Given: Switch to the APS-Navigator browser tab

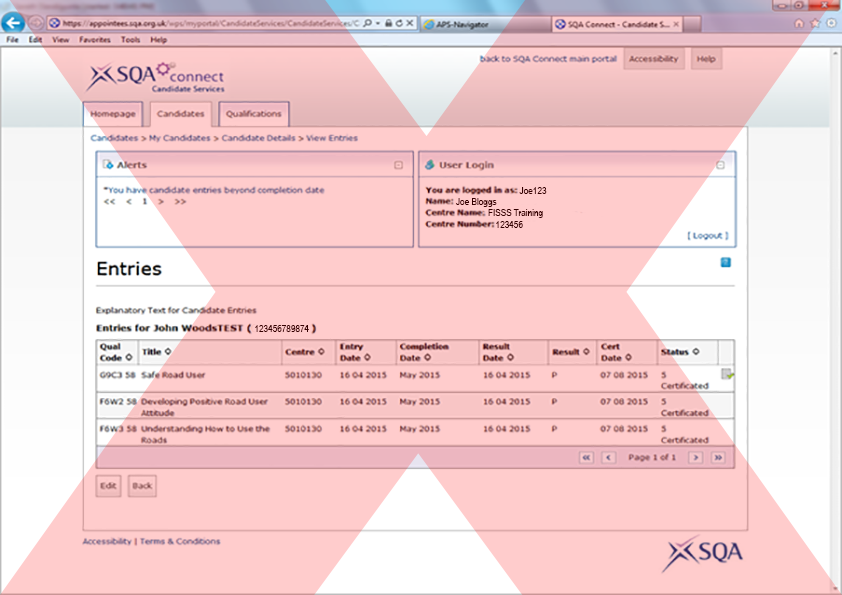Looking at the screenshot, I should coord(485,24).
